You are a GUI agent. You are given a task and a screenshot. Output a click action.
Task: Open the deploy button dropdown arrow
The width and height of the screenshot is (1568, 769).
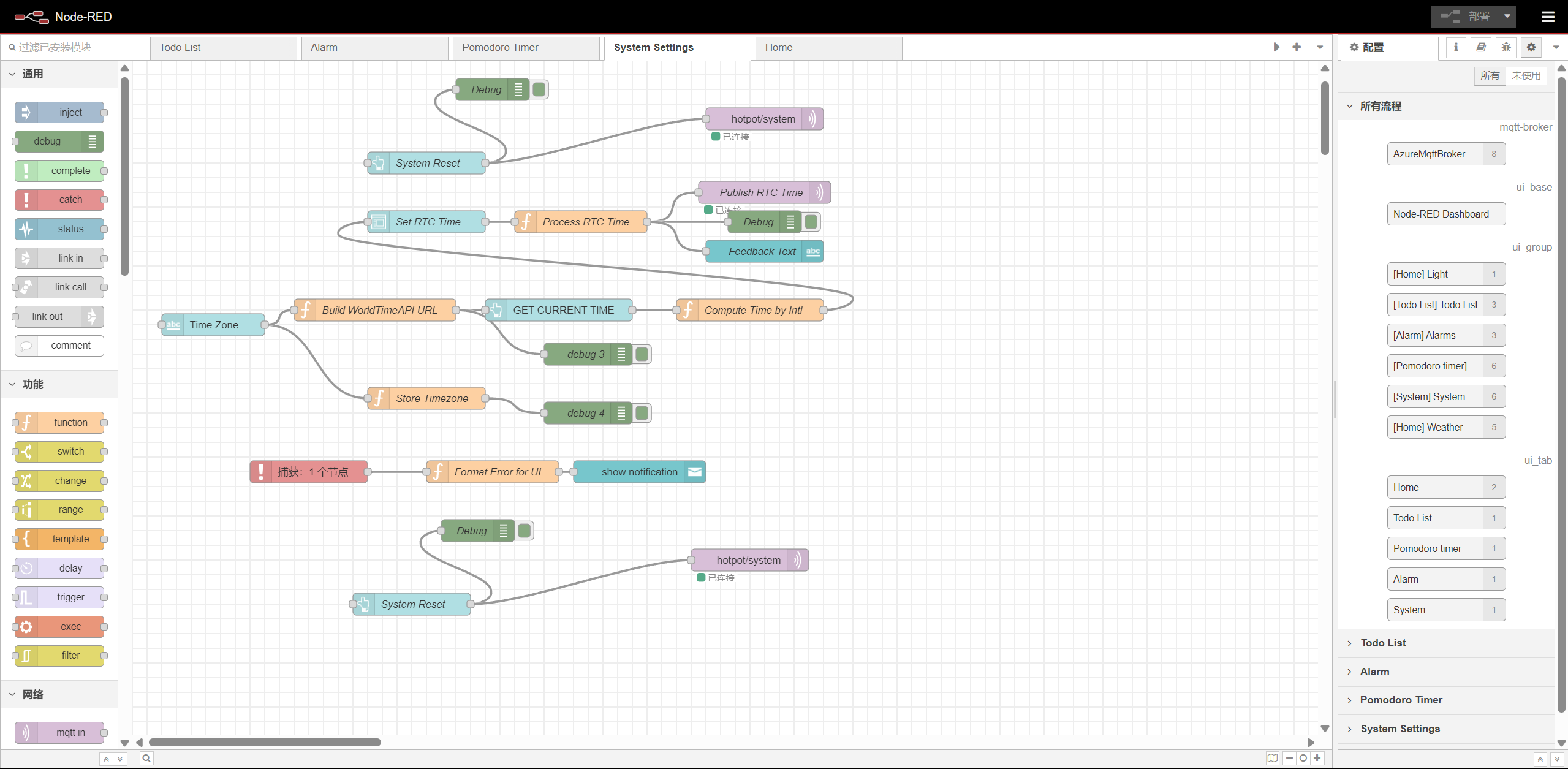pyautogui.click(x=1507, y=17)
